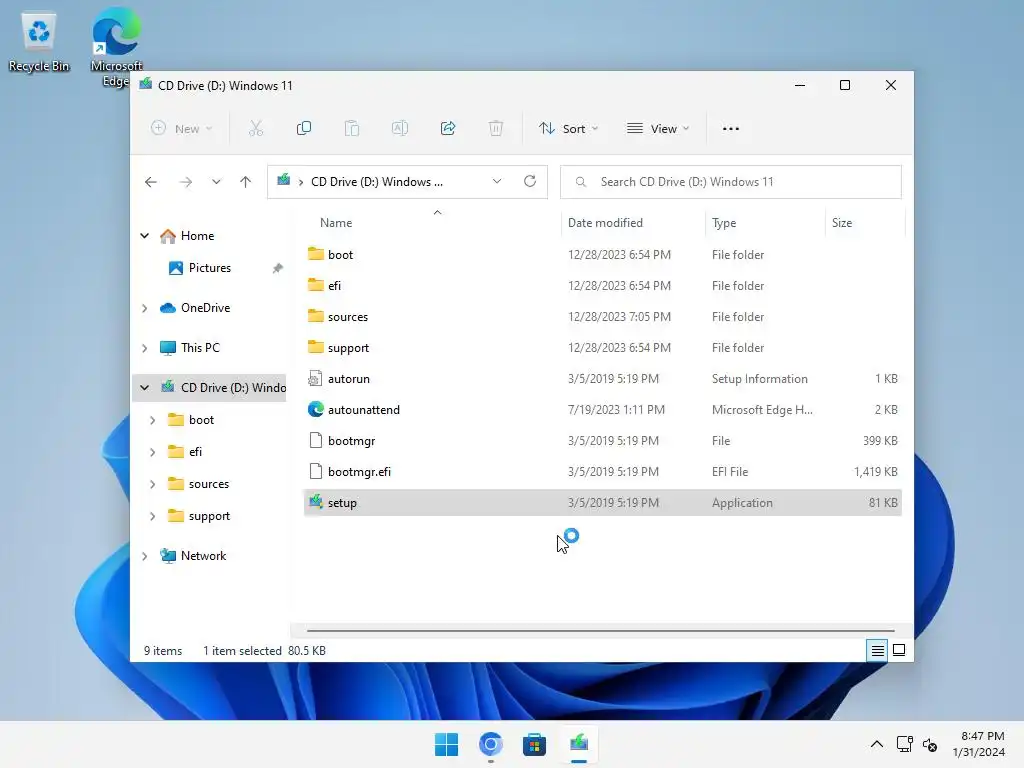Sort by the Type column header

[x=765, y=223]
